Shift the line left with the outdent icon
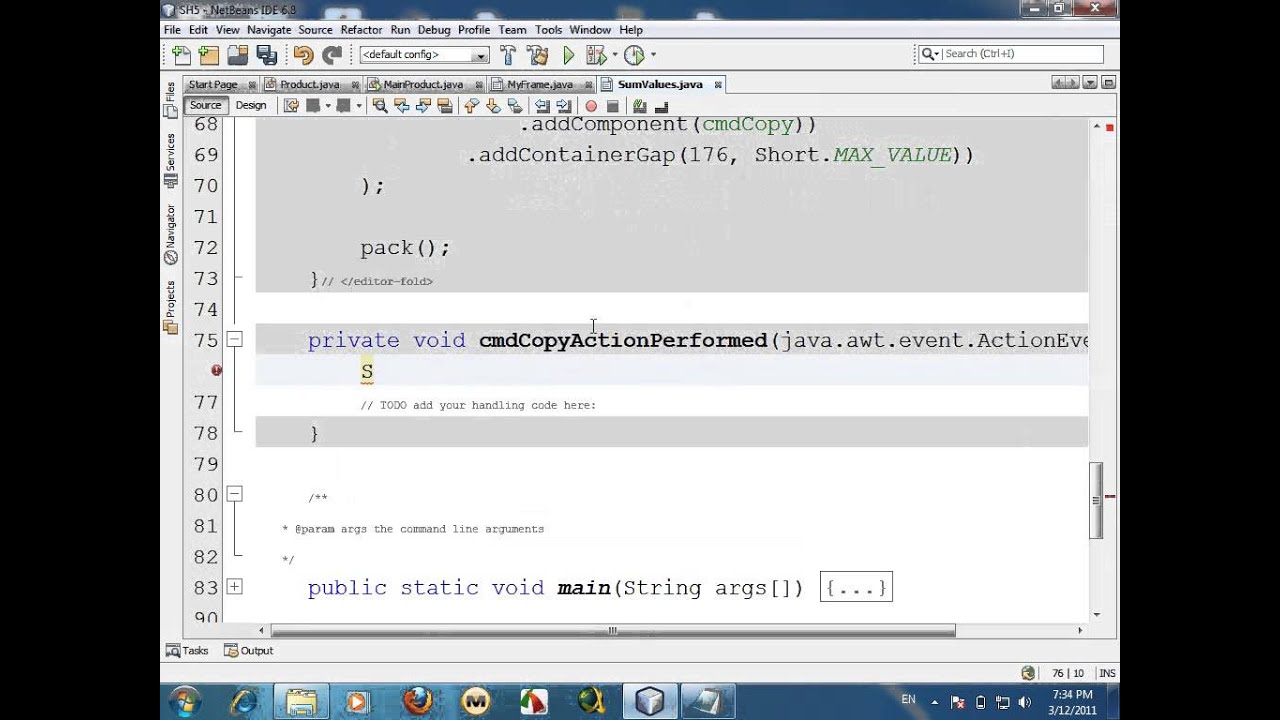Image resolution: width=1280 pixels, height=720 pixels. [x=542, y=106]
